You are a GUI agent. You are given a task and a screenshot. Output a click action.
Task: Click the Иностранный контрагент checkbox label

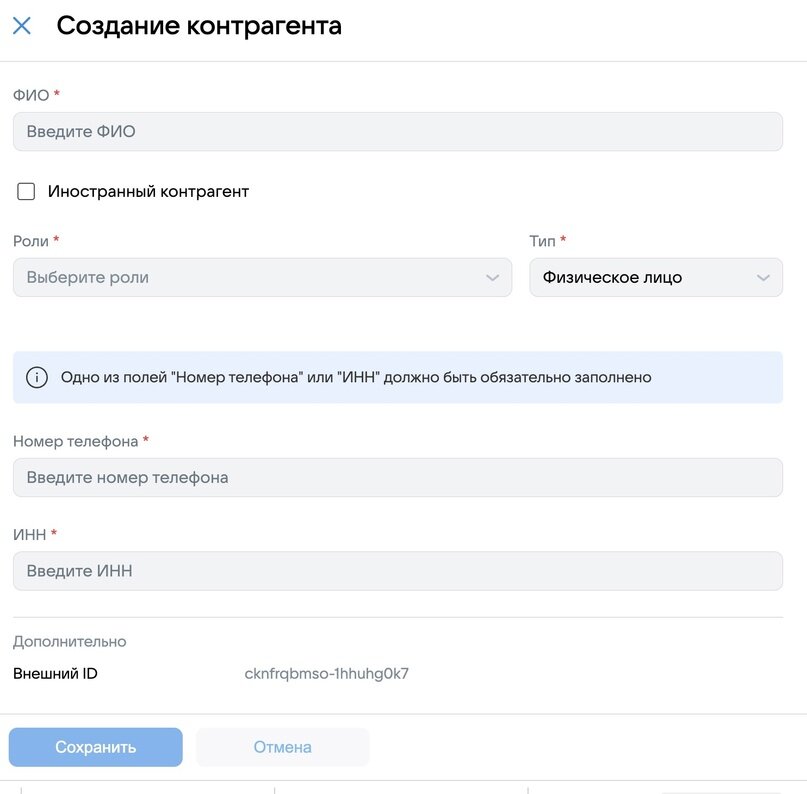[148, 192]
